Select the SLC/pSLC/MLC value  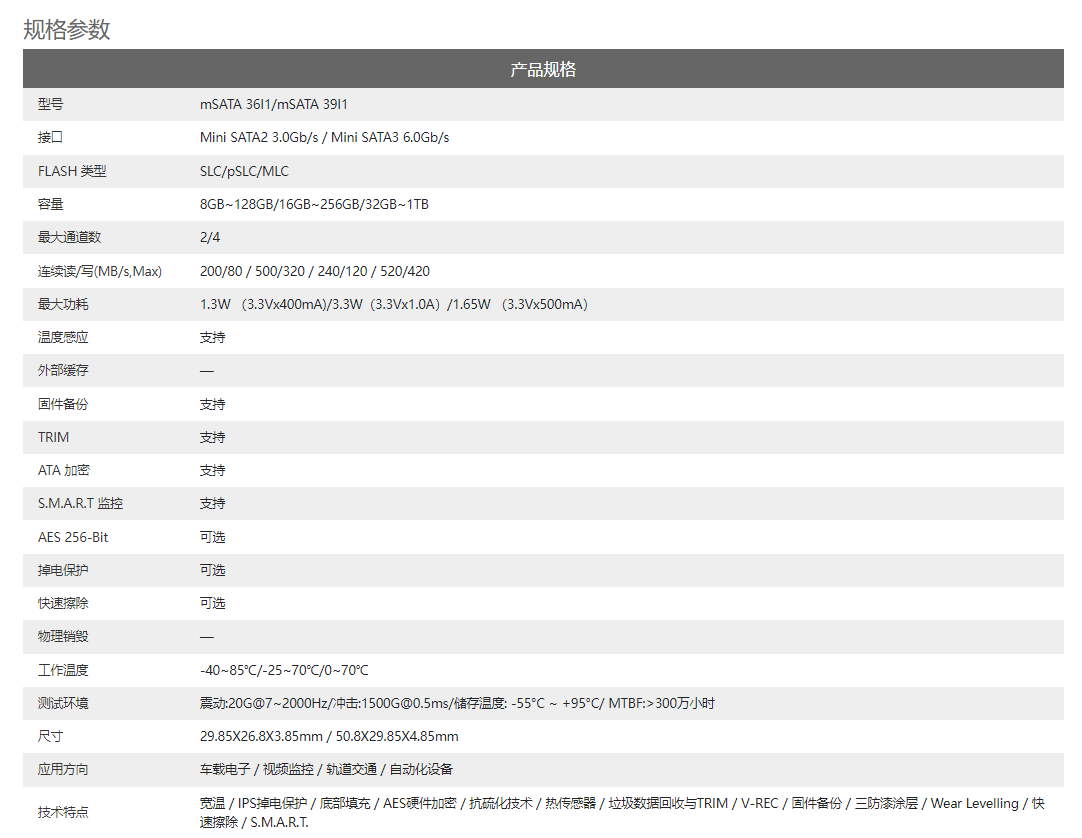[244, 171]
